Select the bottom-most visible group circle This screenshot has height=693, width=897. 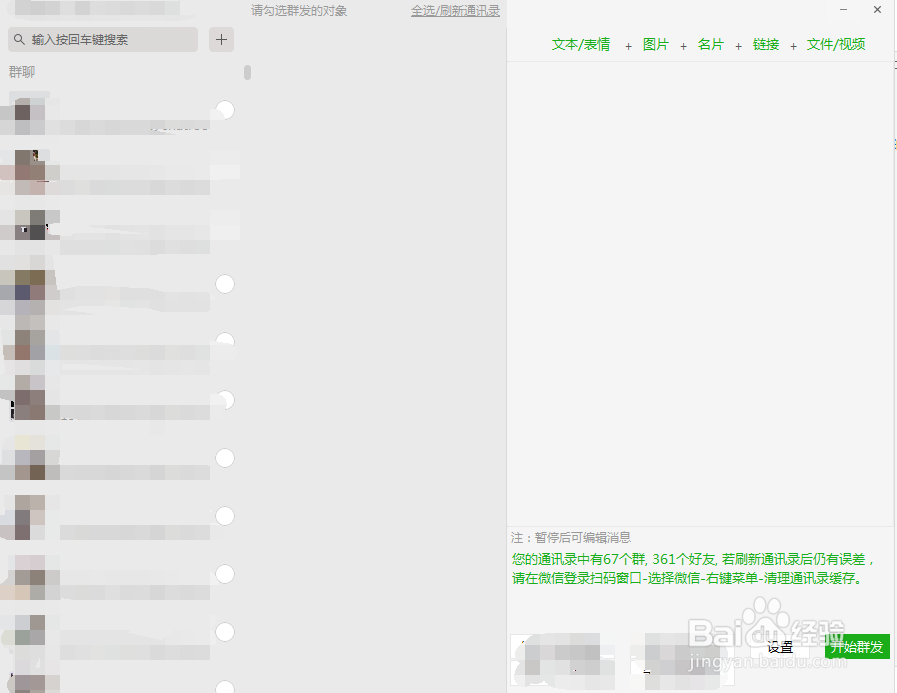(x=225, y=686)
